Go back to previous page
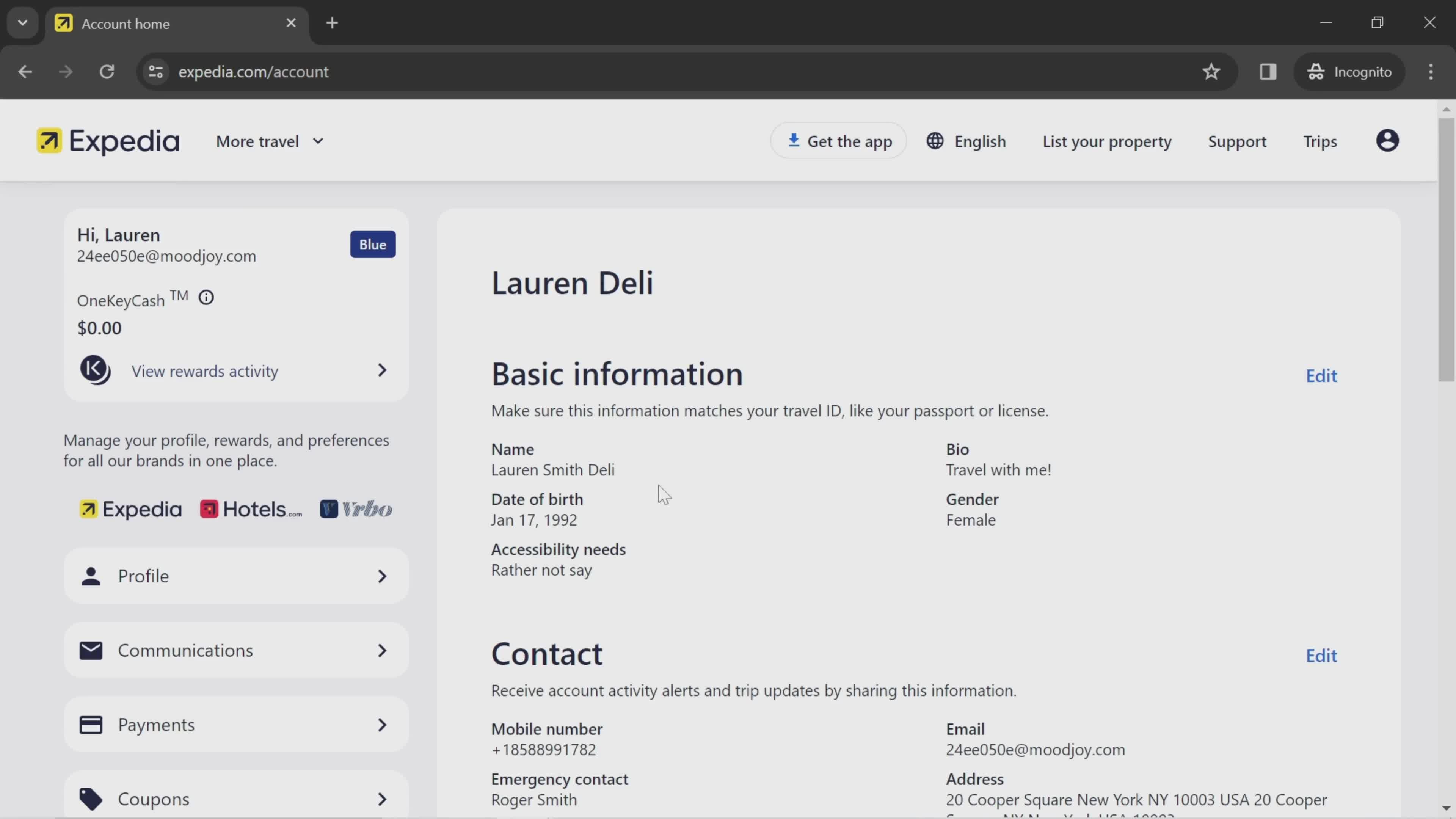This screenshot has width=1456, height=819. [x=25, y=72]
